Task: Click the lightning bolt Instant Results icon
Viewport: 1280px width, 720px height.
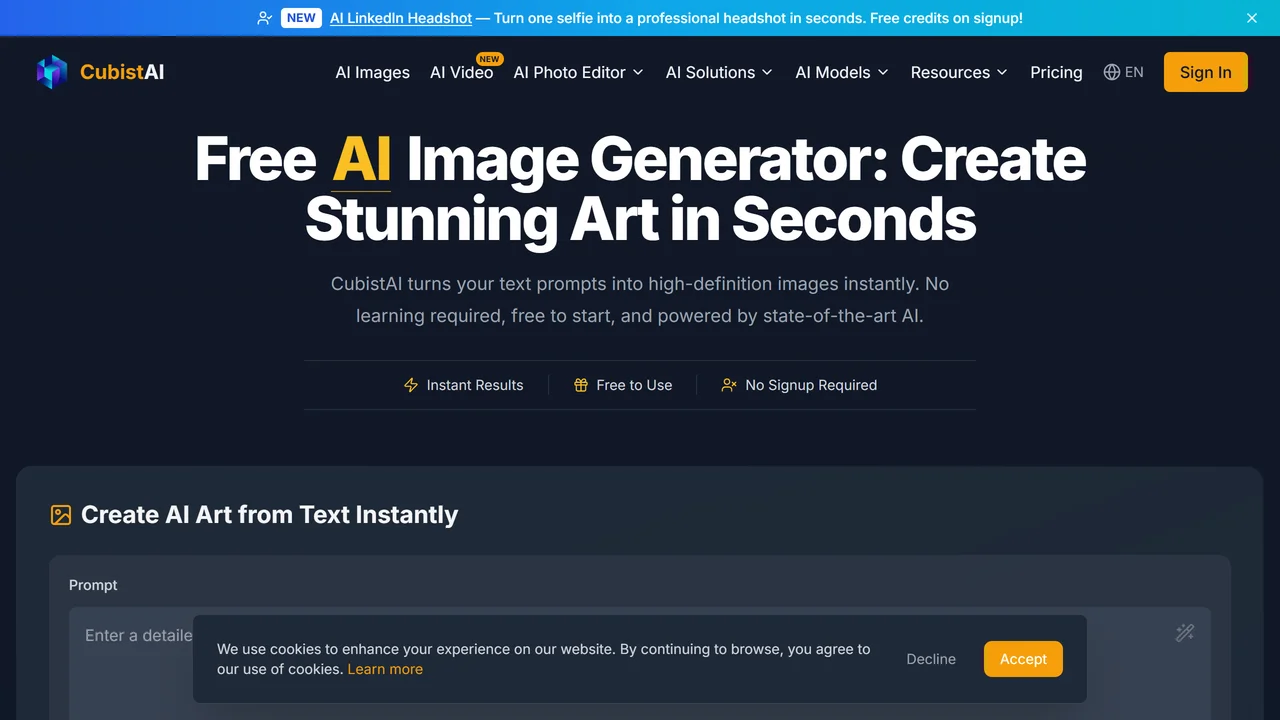Action: (x=411, y=385)
